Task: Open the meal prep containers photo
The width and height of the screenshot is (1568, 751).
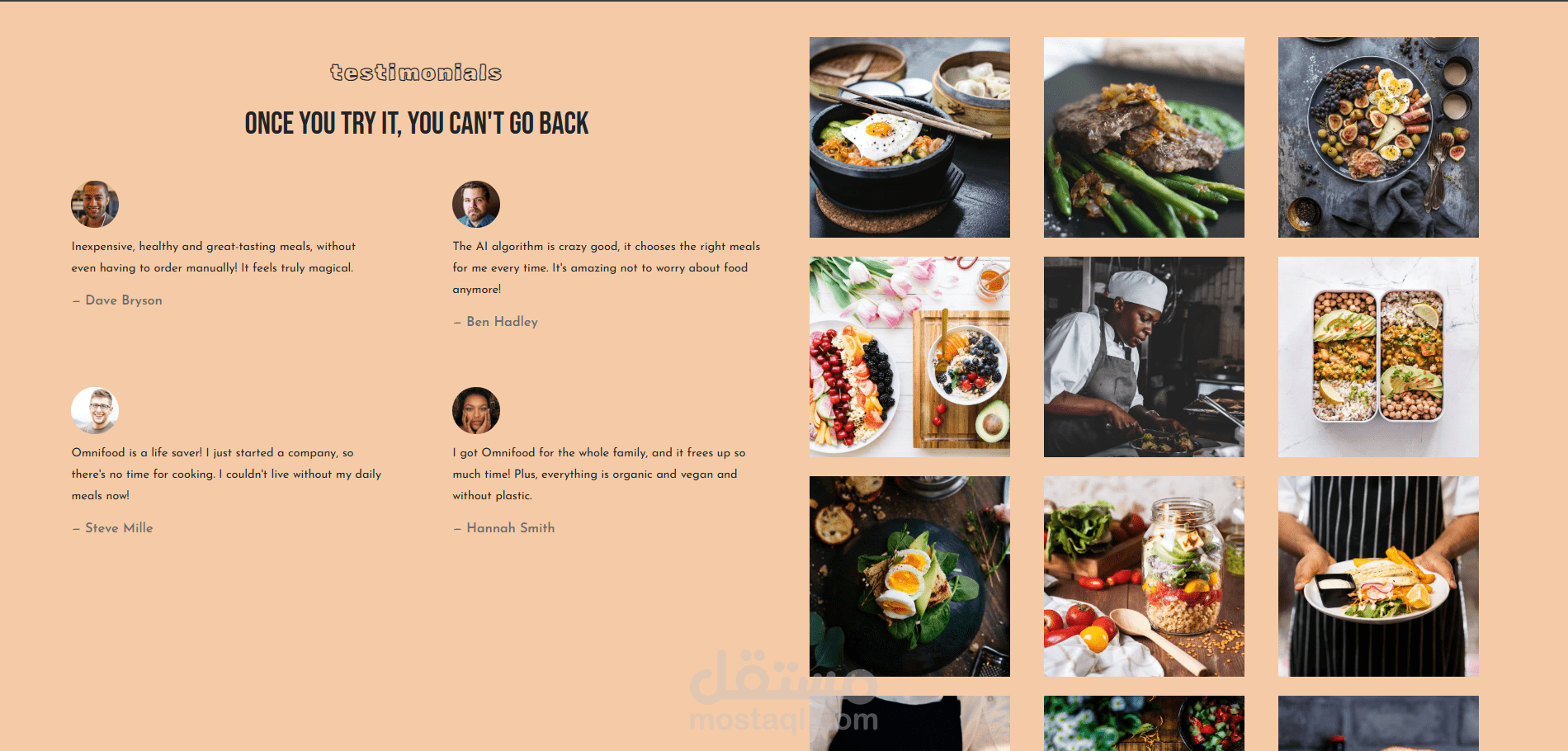Action: pos(1378,357)
